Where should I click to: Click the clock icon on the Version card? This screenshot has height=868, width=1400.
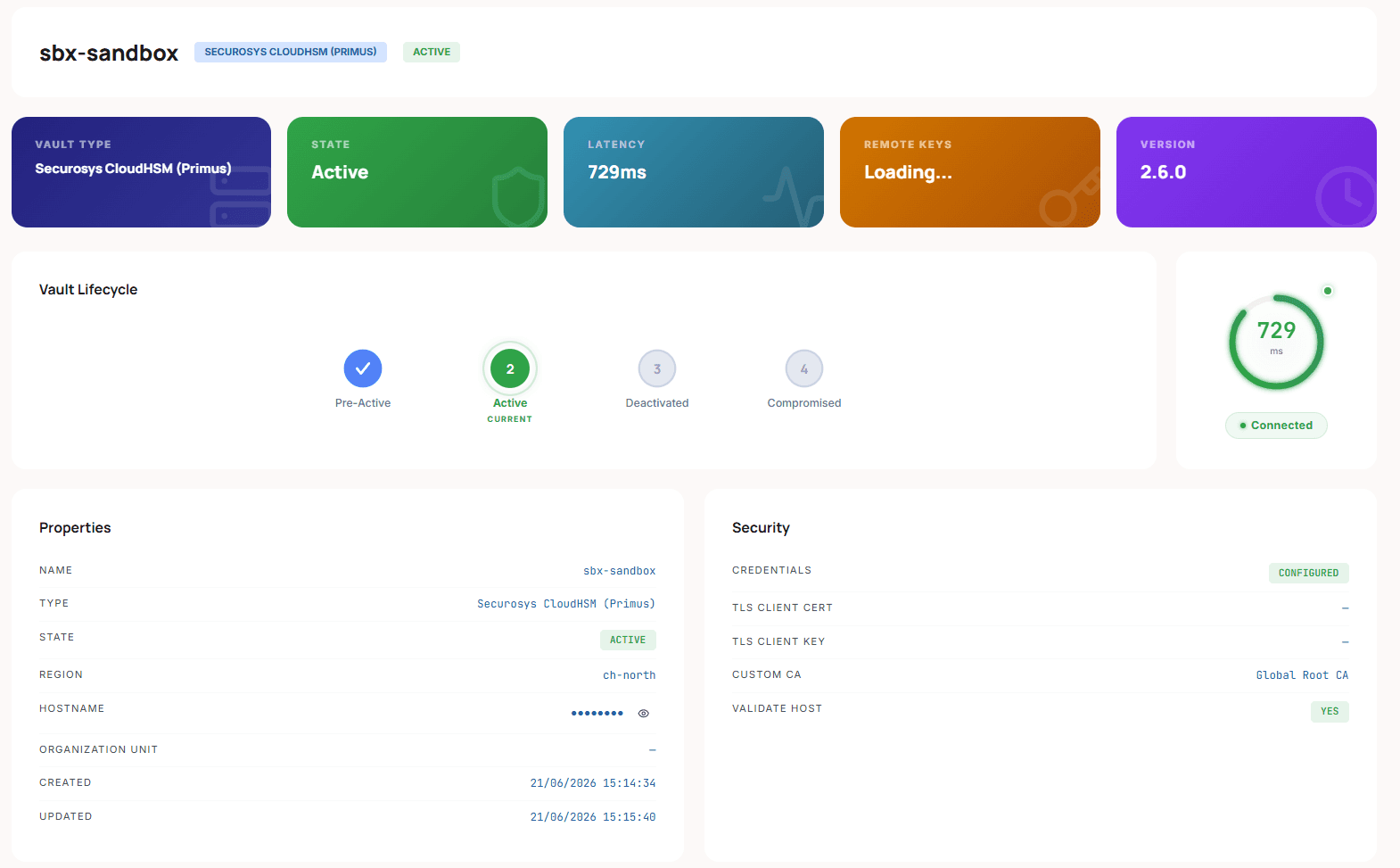[1346, 197]
